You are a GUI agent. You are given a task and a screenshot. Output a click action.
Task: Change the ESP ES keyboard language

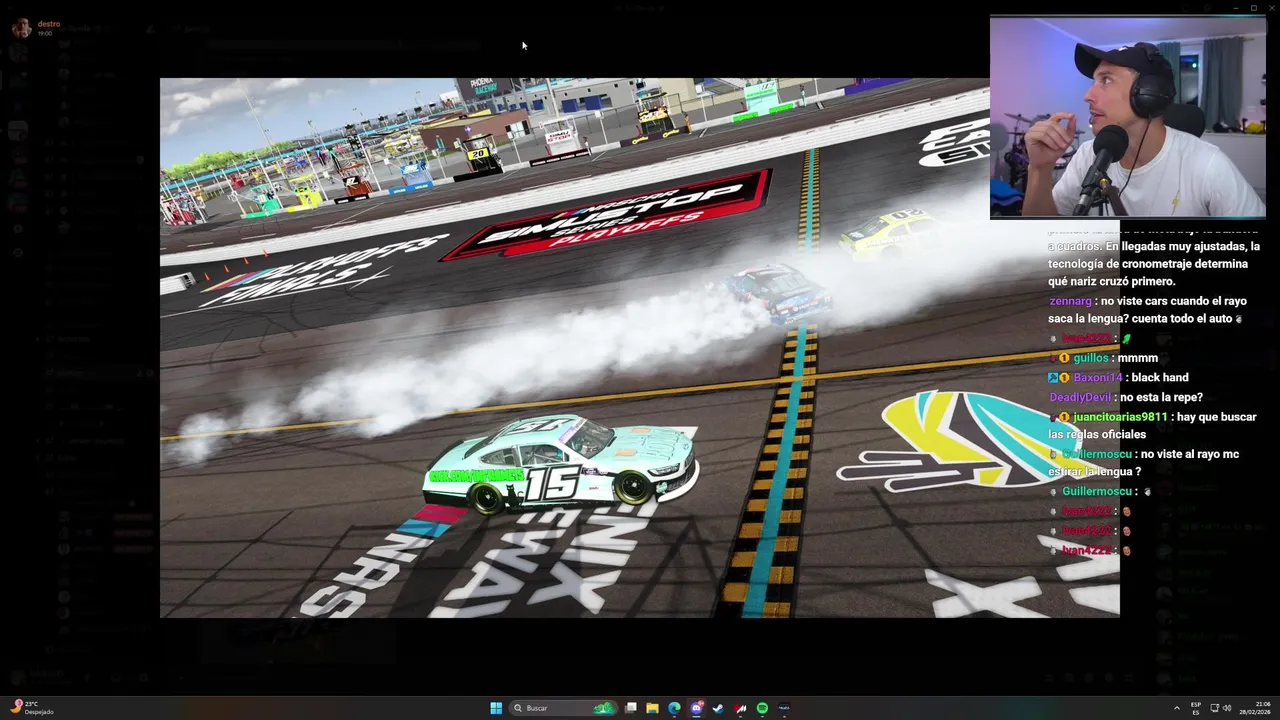[1196, 708]
